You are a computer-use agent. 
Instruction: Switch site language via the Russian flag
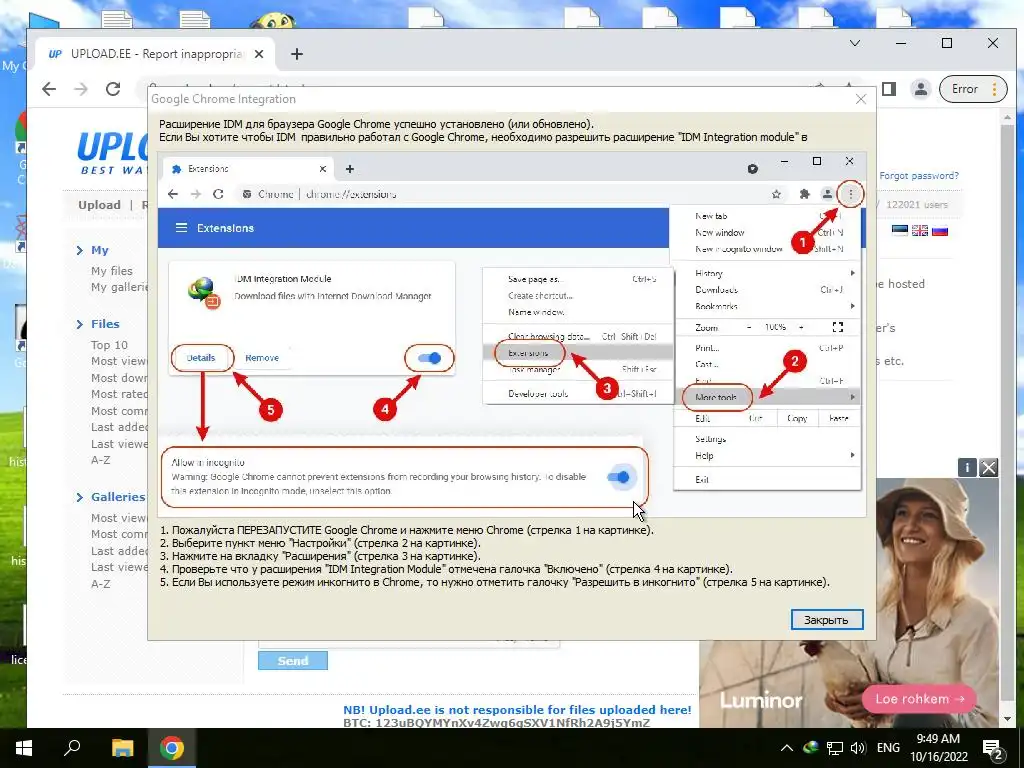(x=940, y=231)
